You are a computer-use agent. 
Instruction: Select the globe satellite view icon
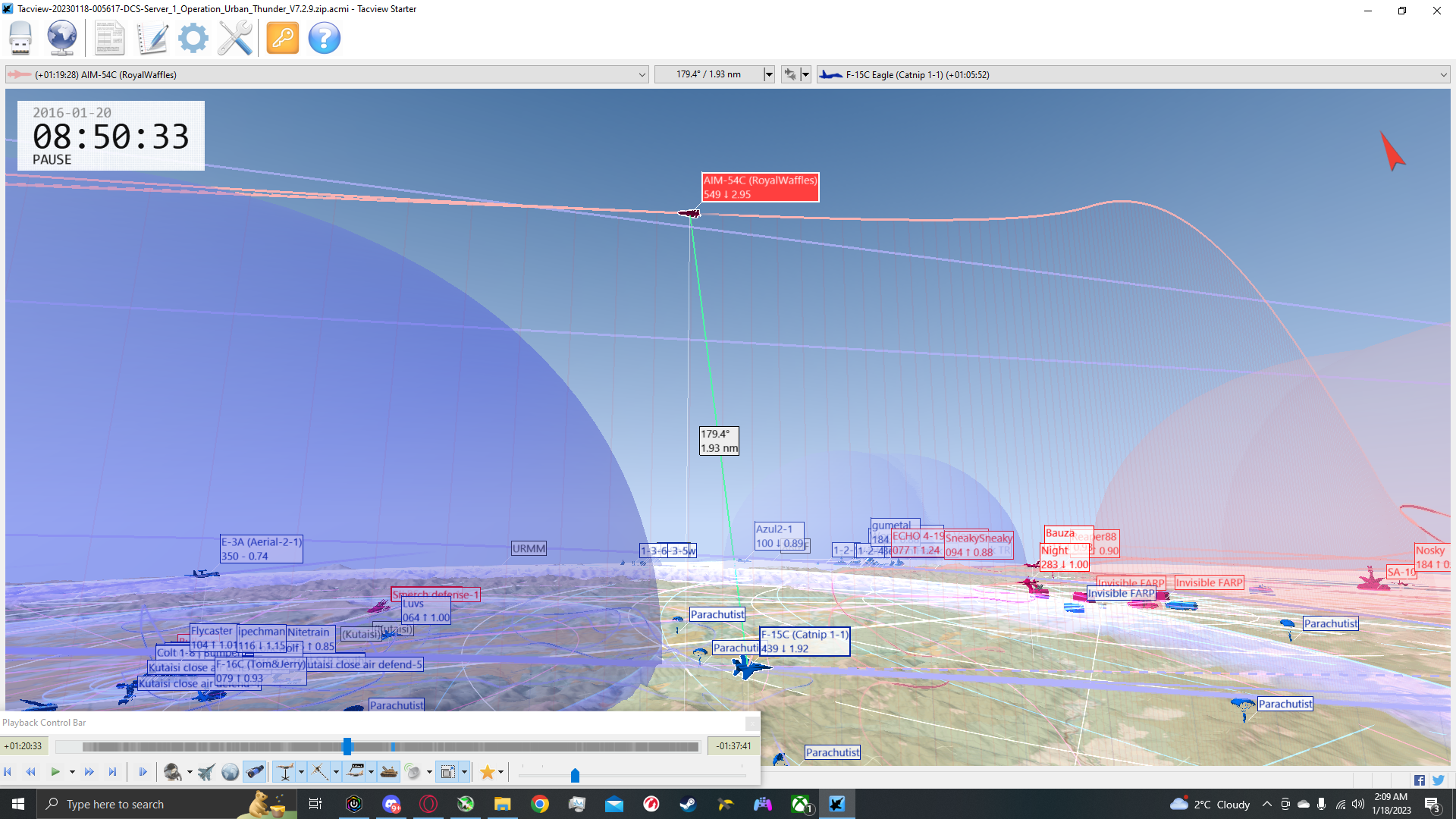[230, 772]
